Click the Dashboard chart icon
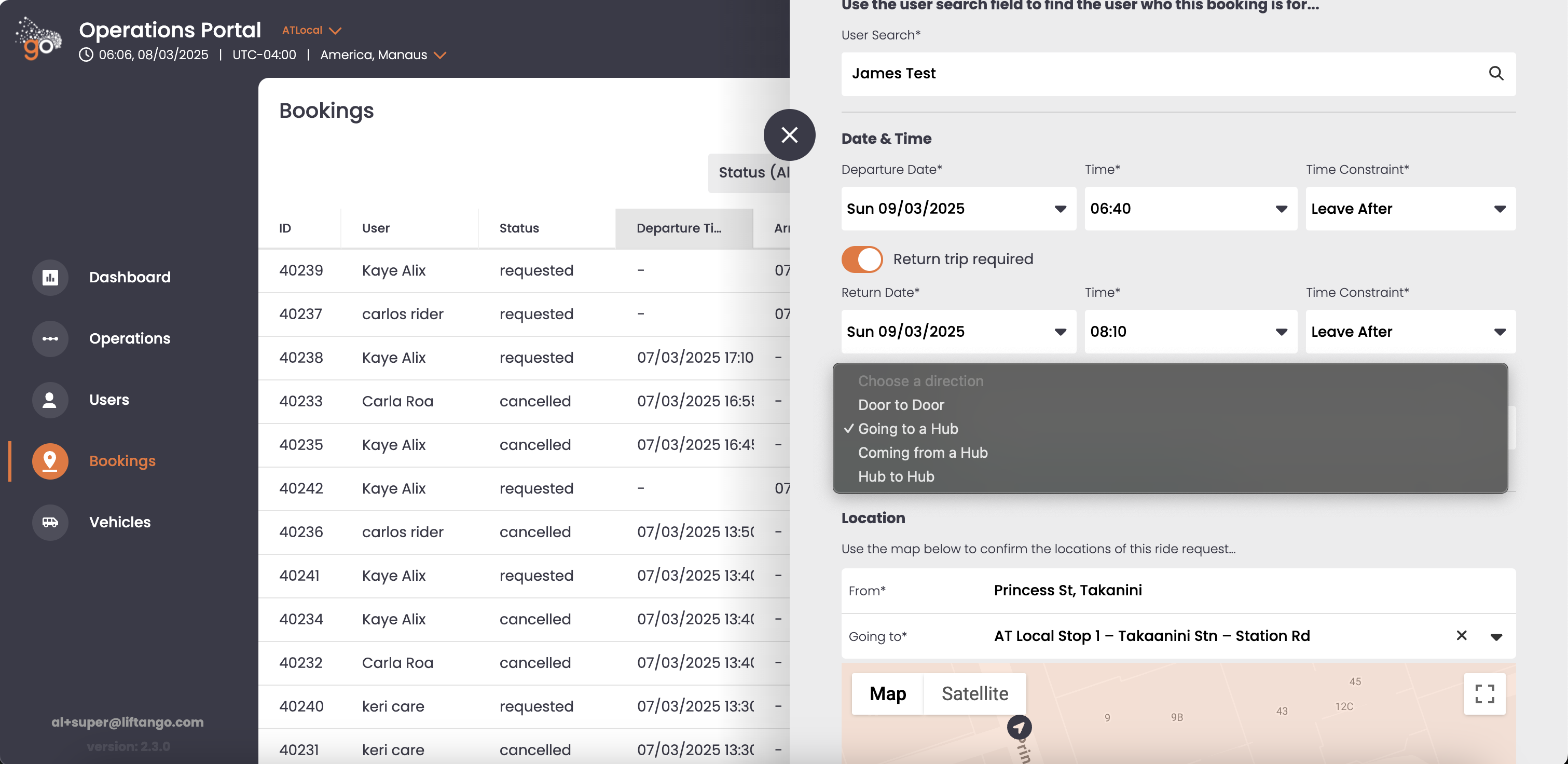This screenshot has height=764, width=1568. 50,278
